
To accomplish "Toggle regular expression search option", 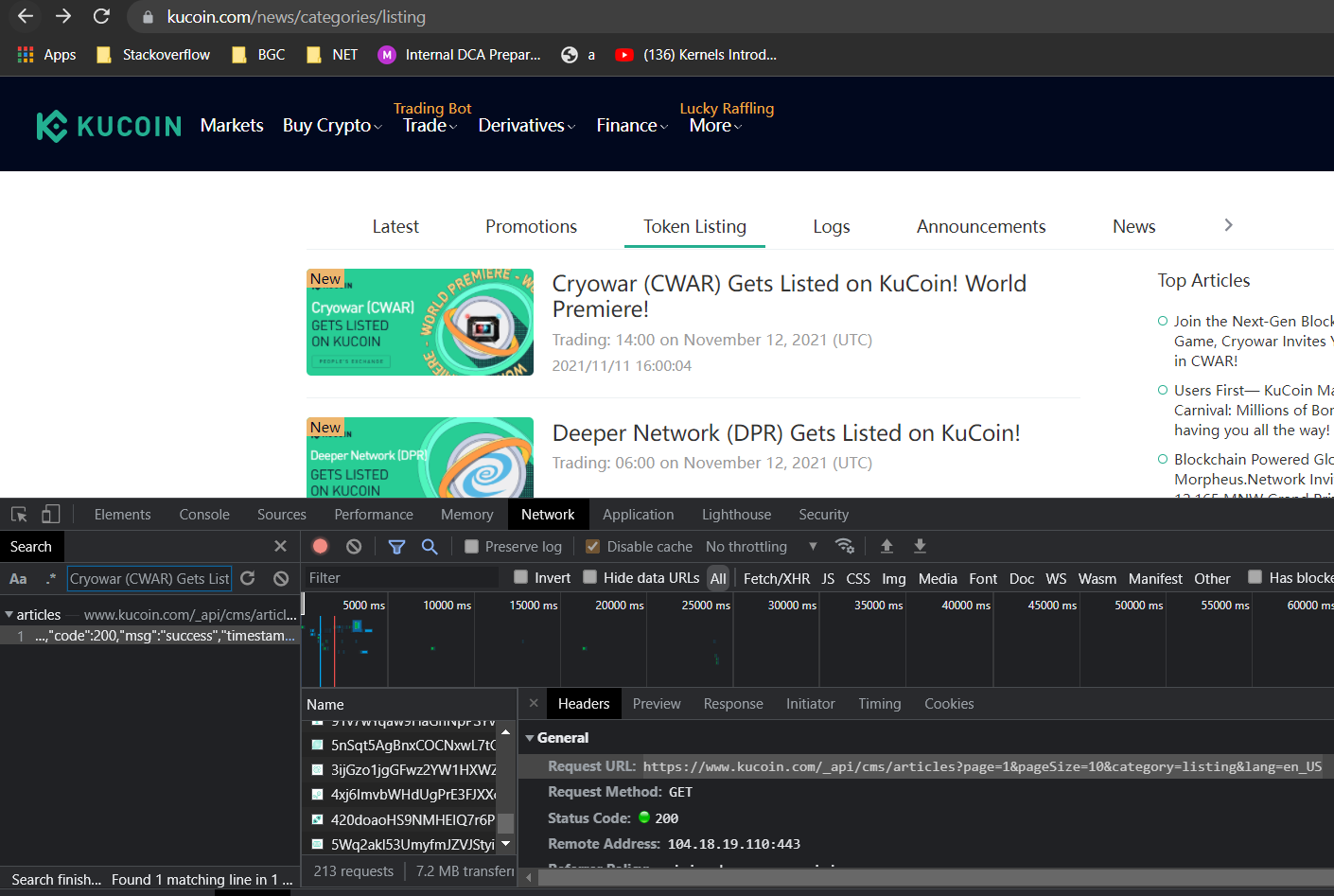I will coord(51,578).
